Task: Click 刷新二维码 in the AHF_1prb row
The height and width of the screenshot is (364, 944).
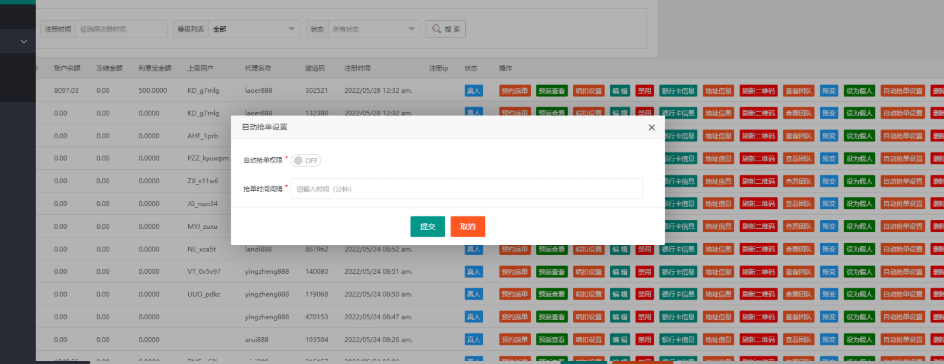Action: point(759,135)
